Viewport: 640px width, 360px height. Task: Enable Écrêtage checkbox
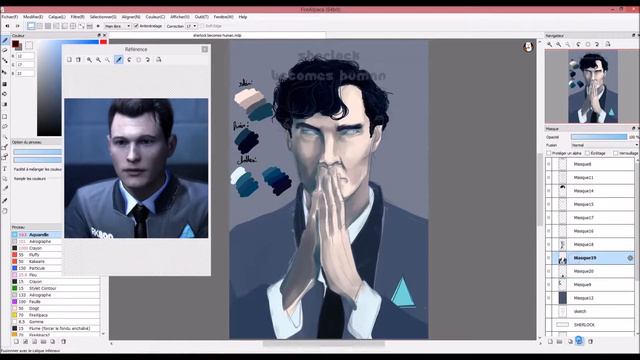(587, 153)
